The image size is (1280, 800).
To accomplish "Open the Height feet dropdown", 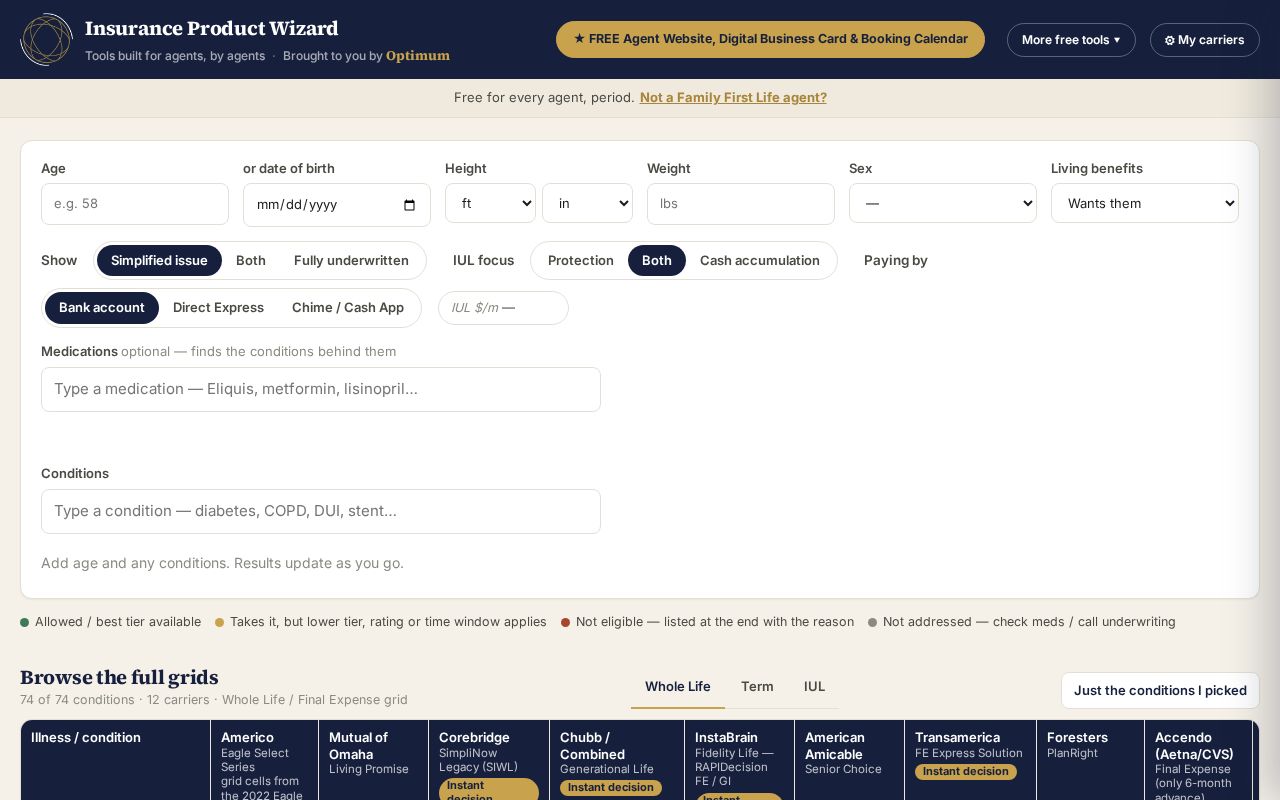I will pos(490,203).
